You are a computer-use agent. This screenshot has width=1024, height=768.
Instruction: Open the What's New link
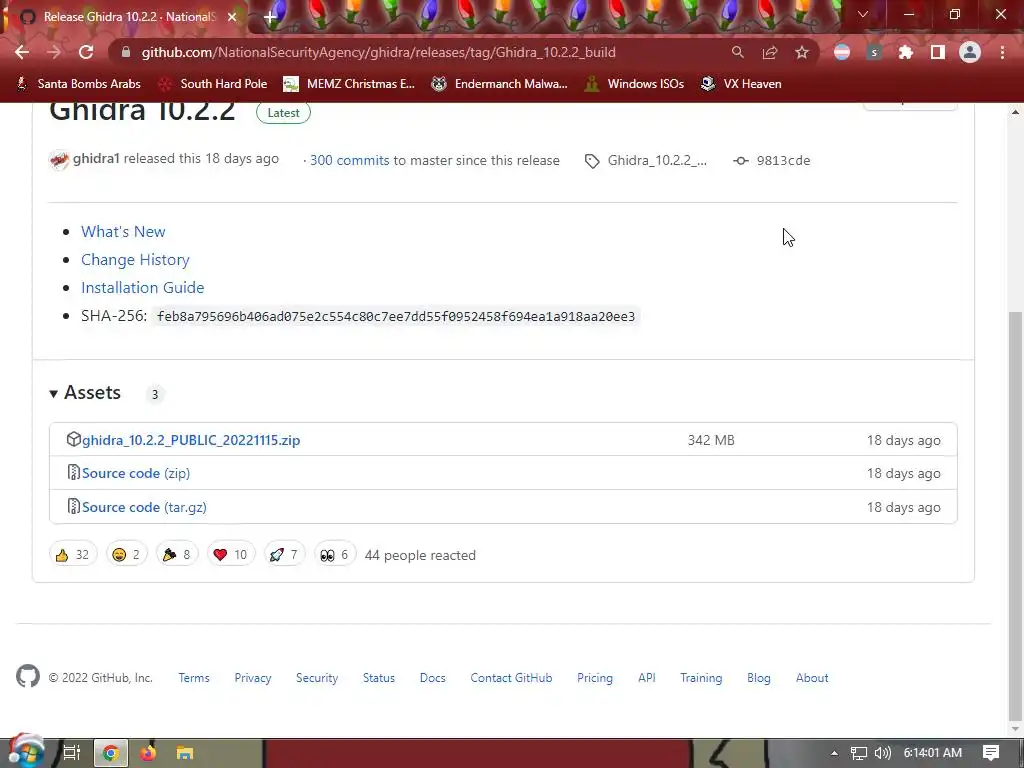[x=123, y=232]
